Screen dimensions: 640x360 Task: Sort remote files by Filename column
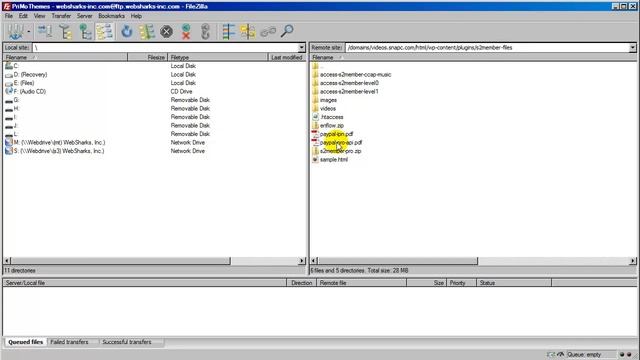[x=473, y=58]
